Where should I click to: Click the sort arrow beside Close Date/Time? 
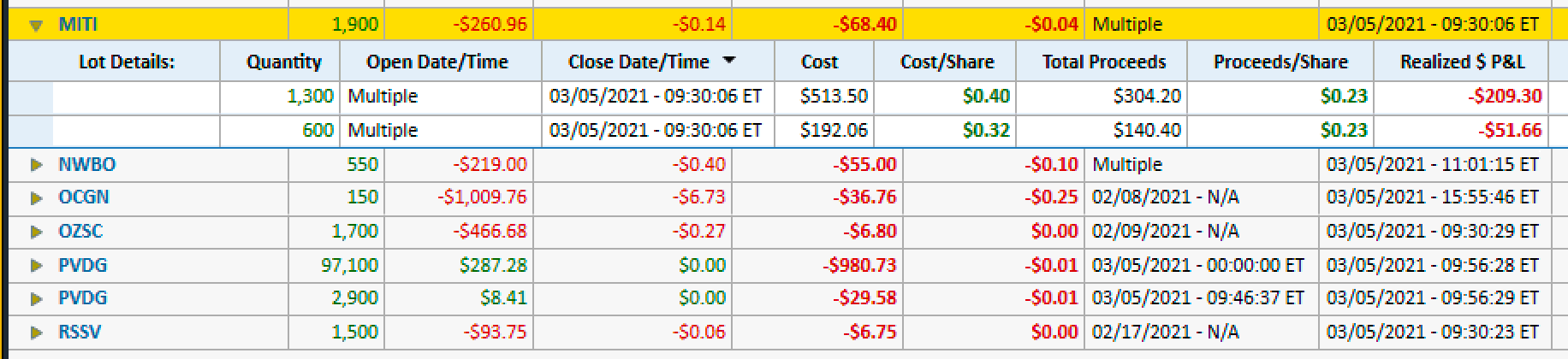[x=729, y=61]
